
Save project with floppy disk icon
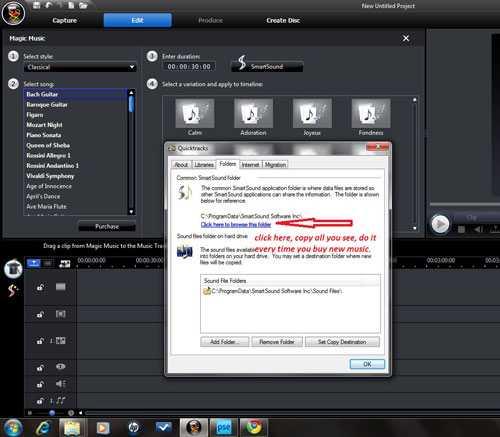pos(37,5)
